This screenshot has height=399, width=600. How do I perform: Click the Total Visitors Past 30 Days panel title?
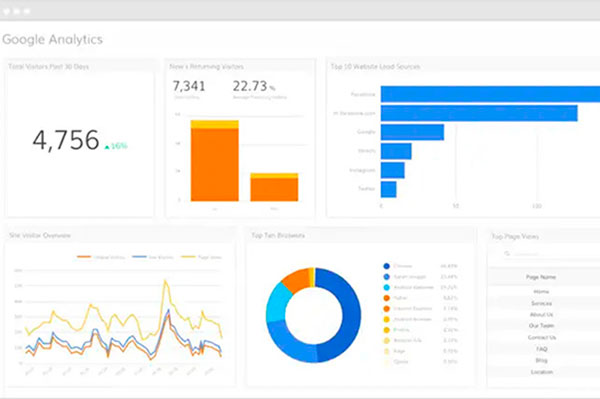[49, 67]
